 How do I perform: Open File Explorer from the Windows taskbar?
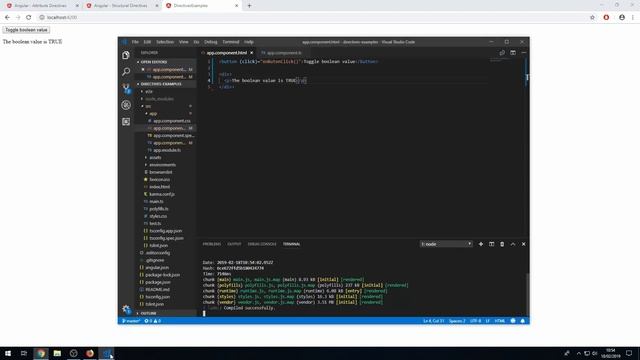pyautogui.click(x=57, y=353)
